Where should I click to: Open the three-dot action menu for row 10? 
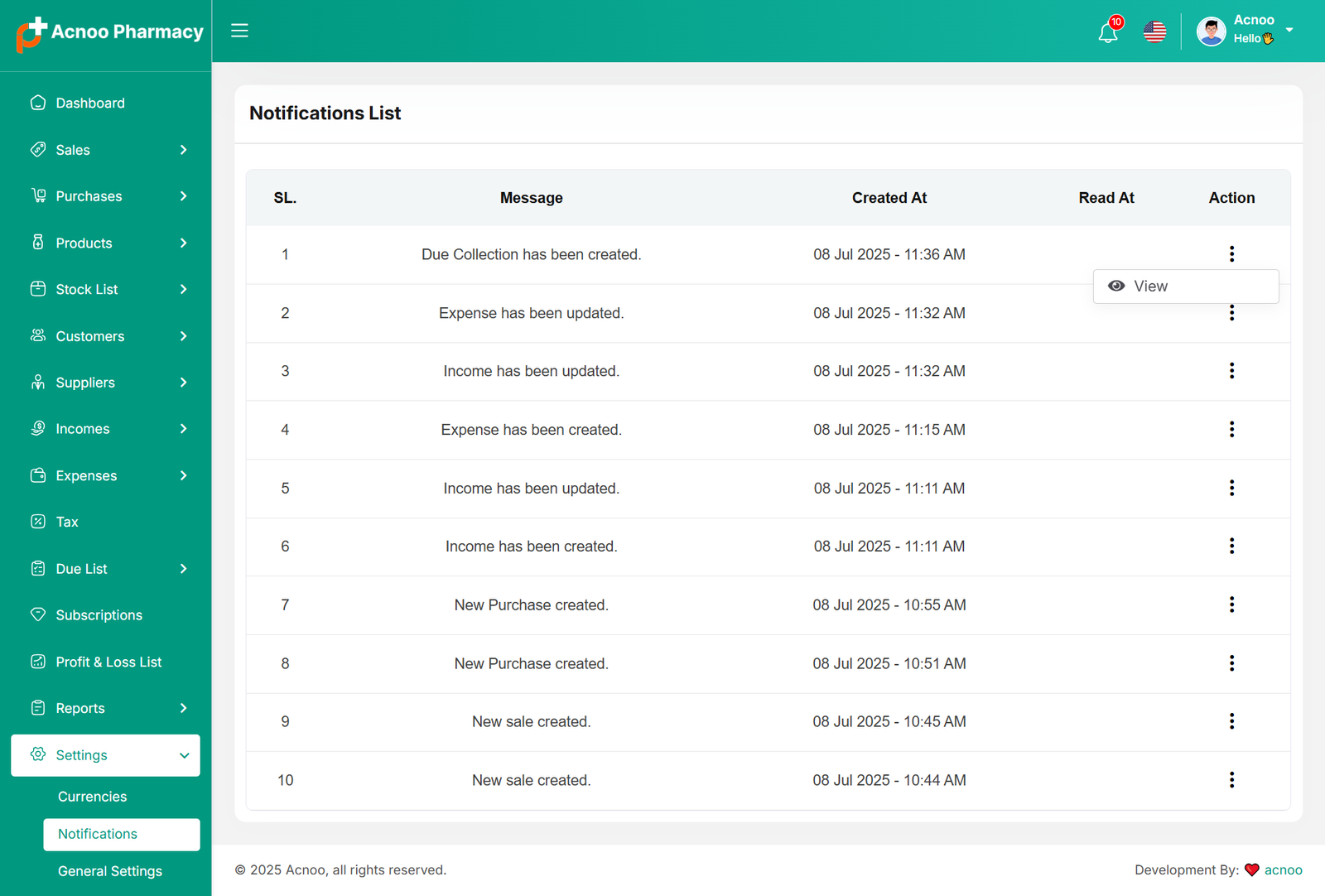click(1231, 780)
